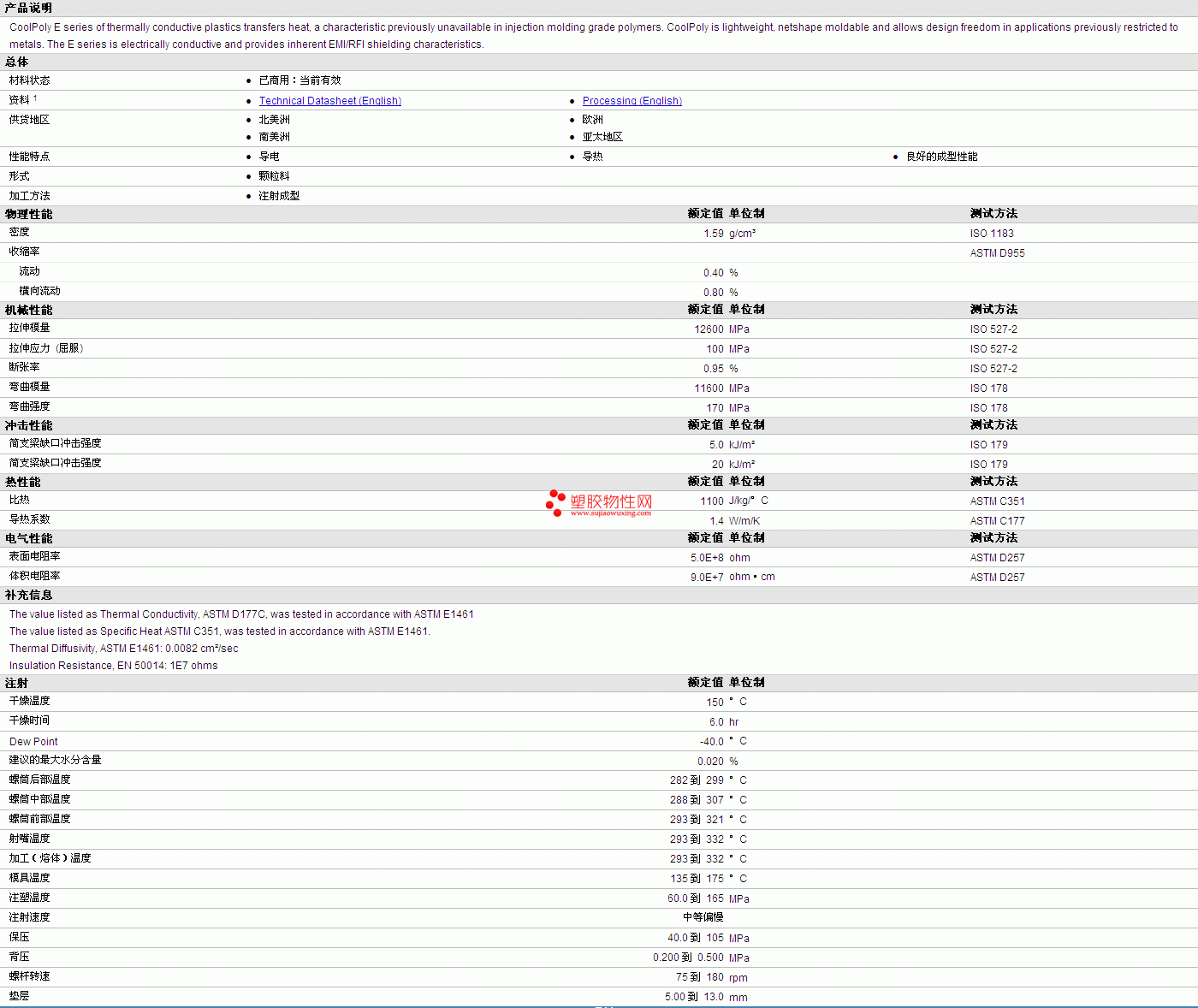The image size is (1198, 1008).
Task: Open the Technical Datasheet (English) link
Action: click(x=330, y=101)
